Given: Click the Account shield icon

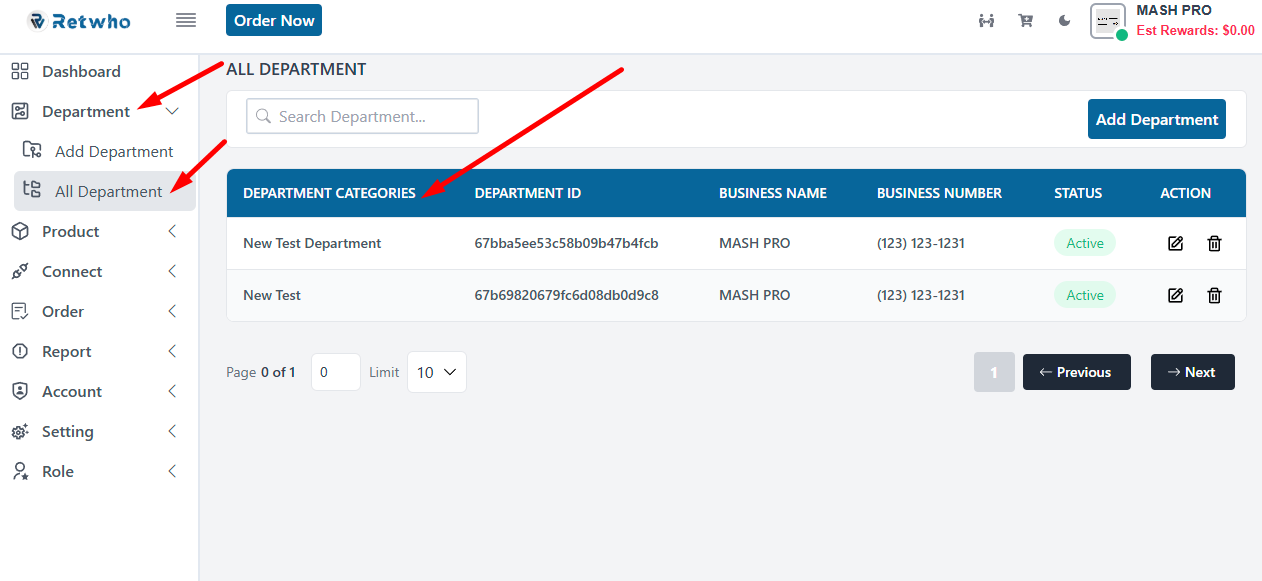Looking at the screenshot, I should (x=20, y=391).
